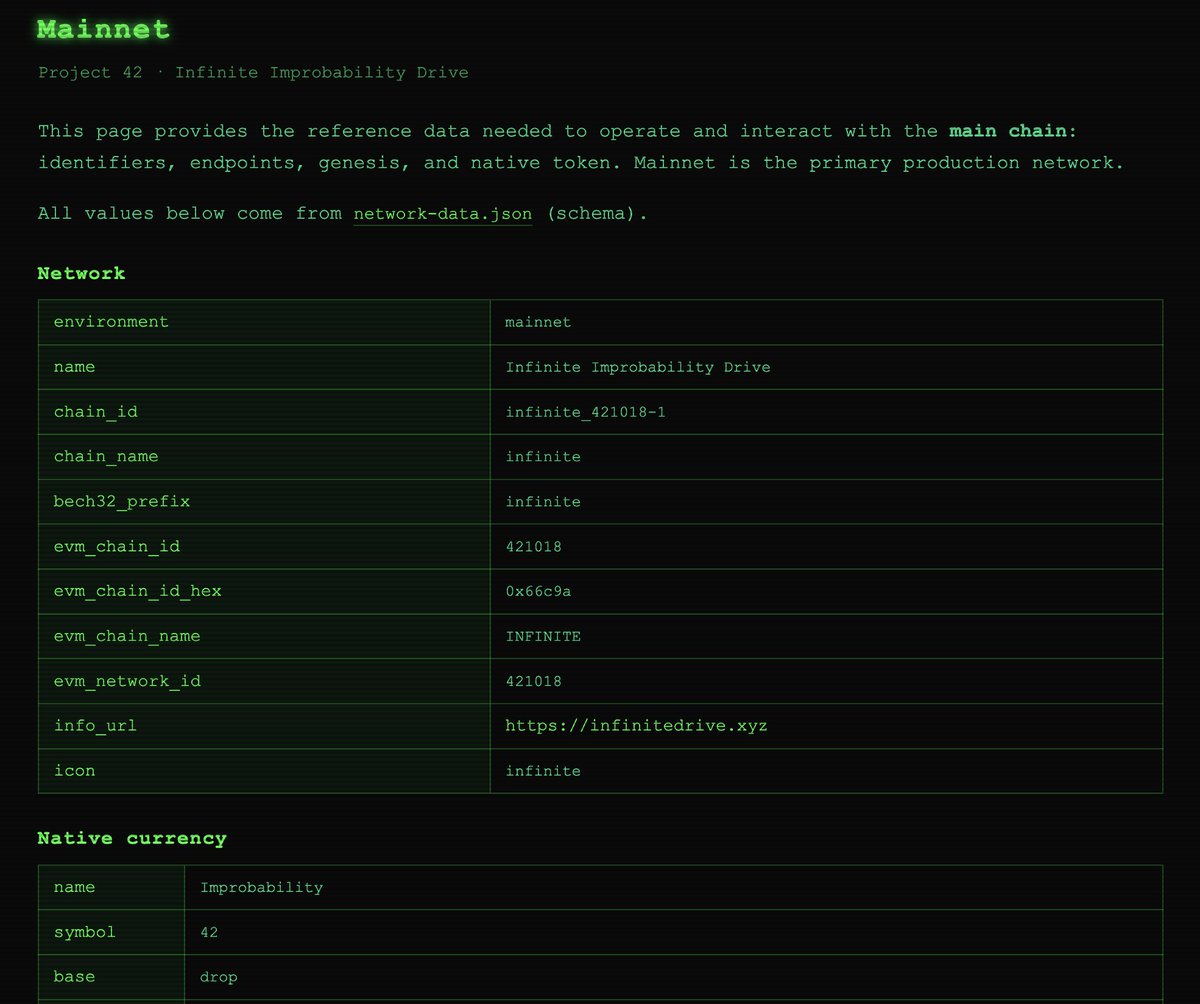This screenshot has height=1004, width=1200.
Task: Click the 'base' key cell
Action: 111,977
